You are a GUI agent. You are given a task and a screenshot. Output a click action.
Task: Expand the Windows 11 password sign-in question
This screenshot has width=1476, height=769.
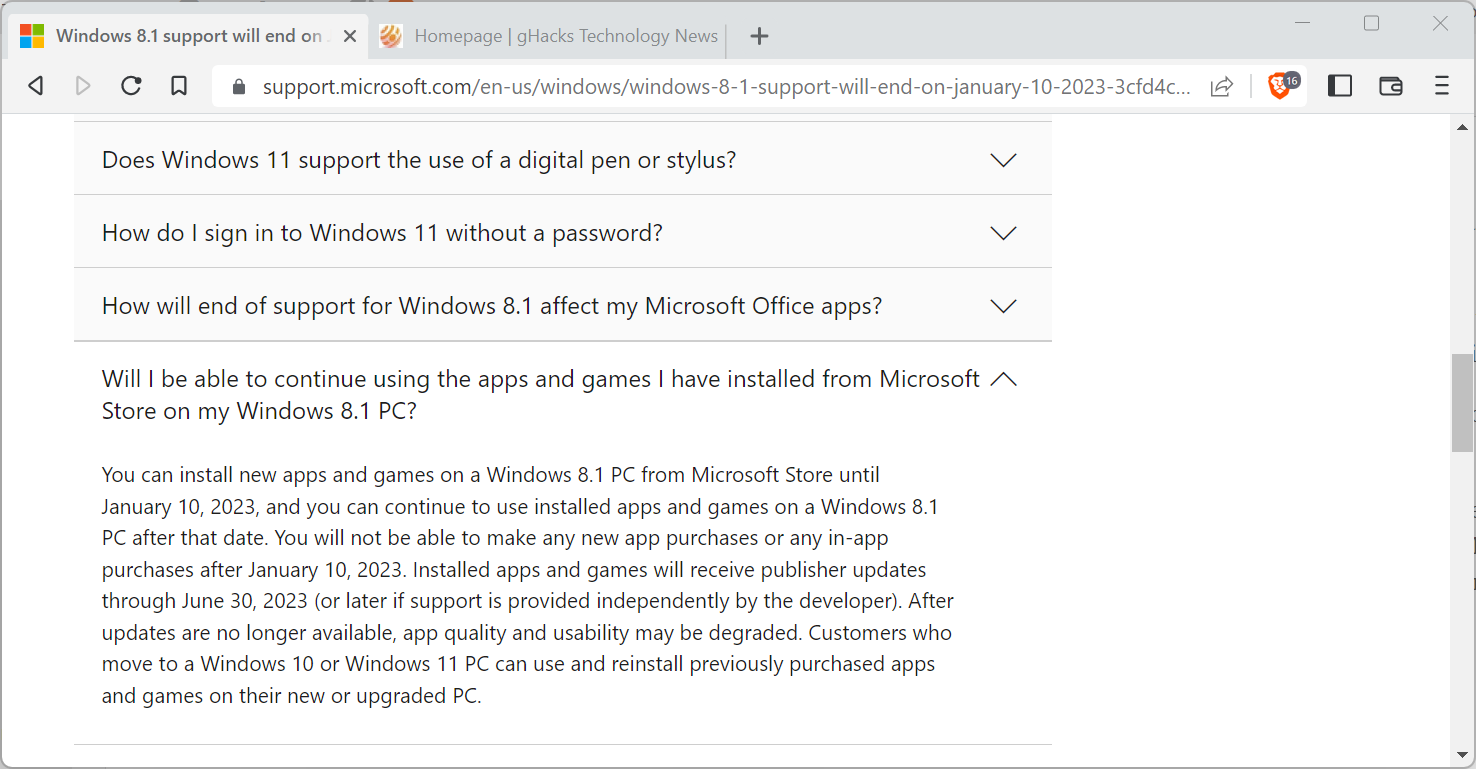click(x=1003, y=232)
